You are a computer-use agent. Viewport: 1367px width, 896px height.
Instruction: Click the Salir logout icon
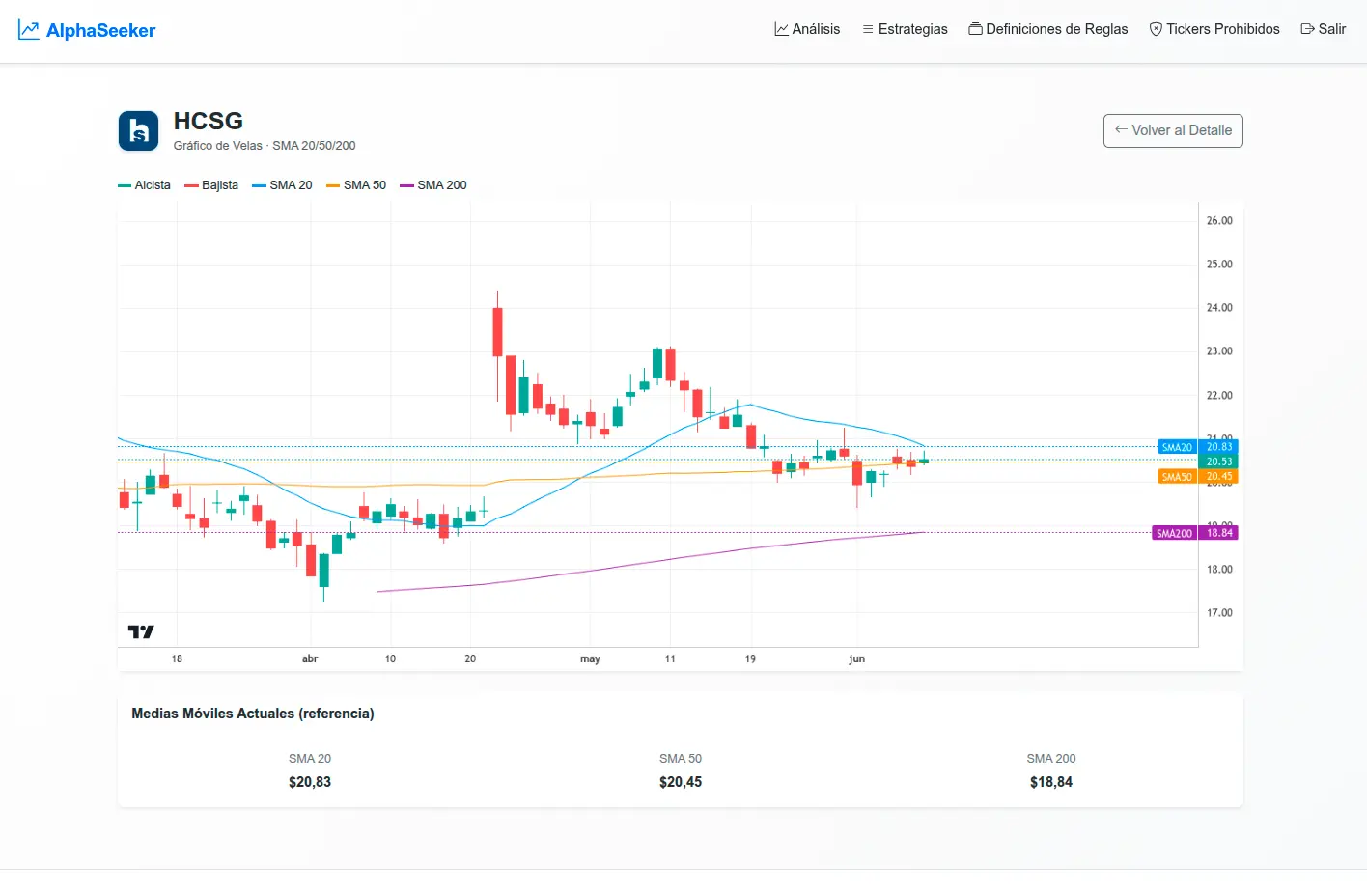pos(1307,29)
